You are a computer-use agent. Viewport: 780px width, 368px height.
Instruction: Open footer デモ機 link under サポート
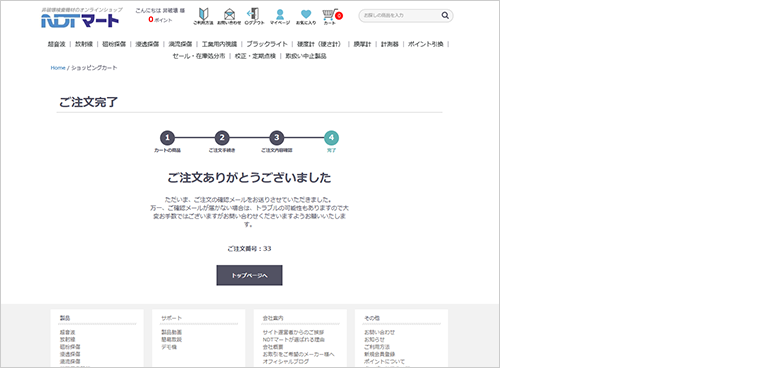click(169, 347)
